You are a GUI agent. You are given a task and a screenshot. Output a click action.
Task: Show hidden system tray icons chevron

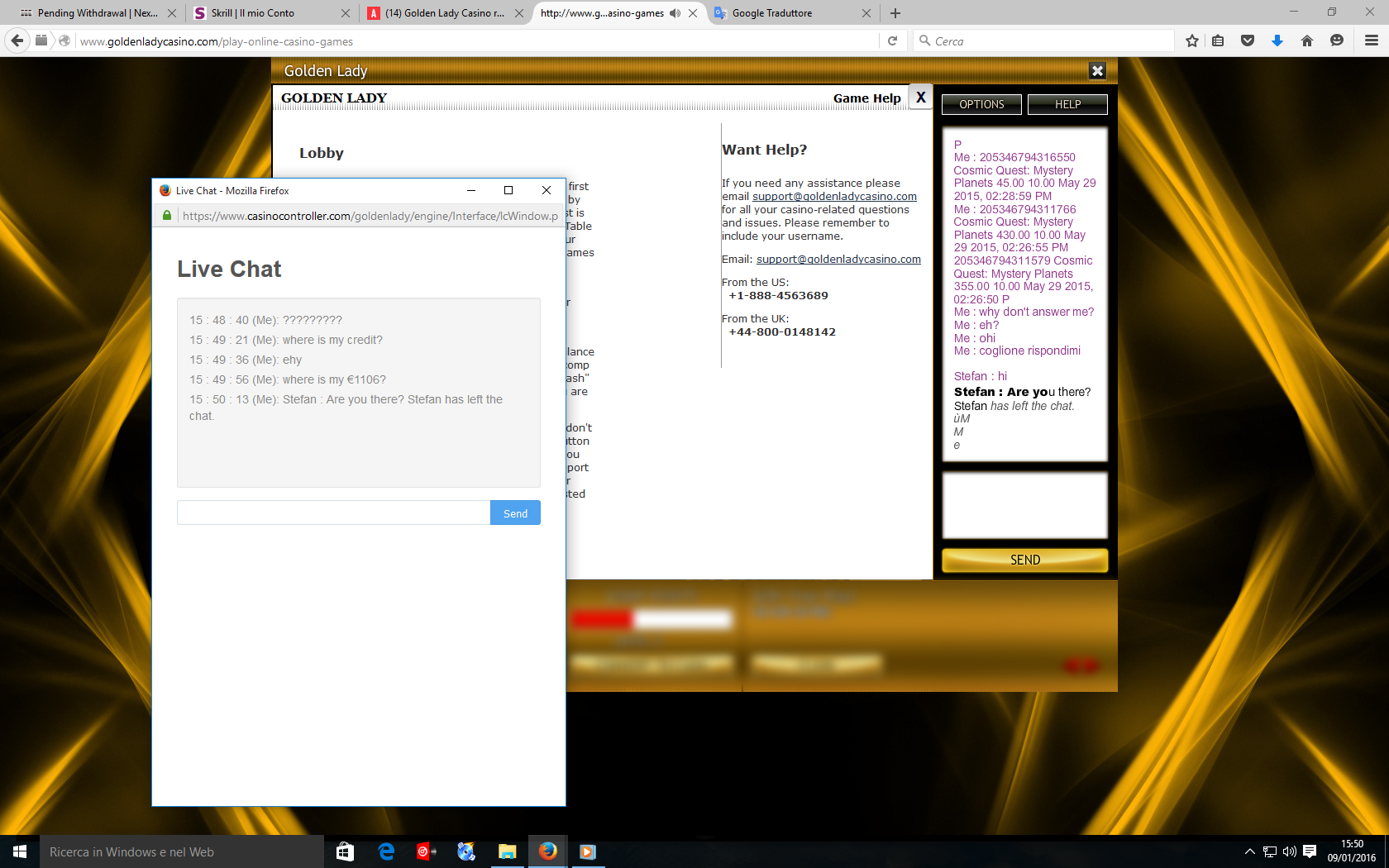[x=1249, y=851]
